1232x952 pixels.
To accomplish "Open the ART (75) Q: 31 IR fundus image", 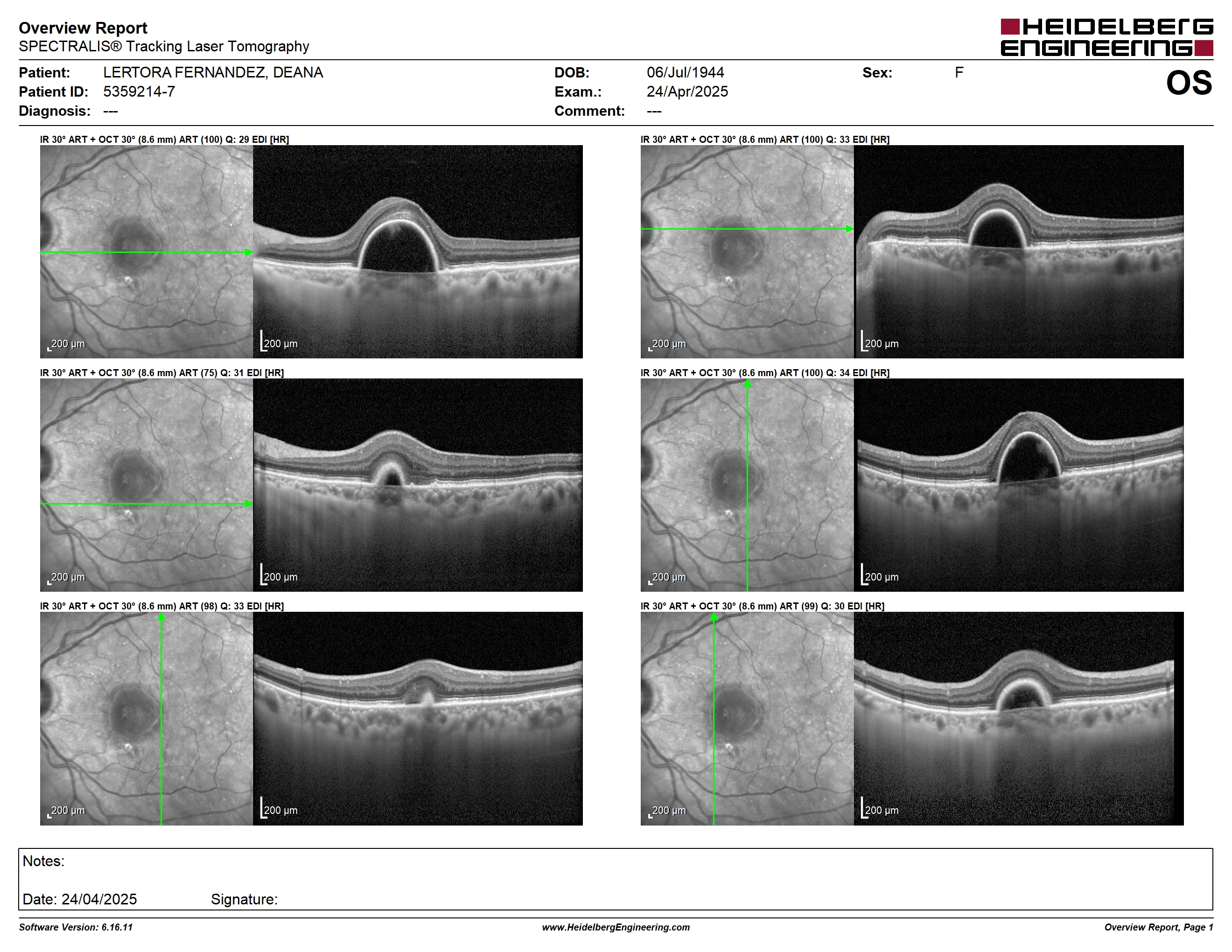I will 146,485.
